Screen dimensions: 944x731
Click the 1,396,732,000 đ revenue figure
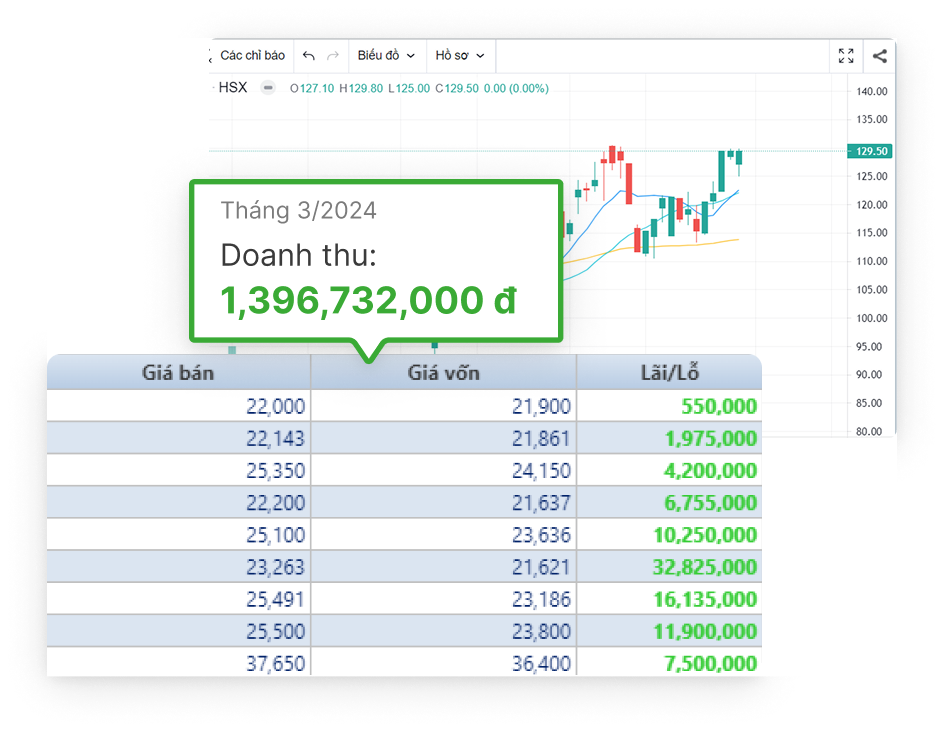point(368,300)
